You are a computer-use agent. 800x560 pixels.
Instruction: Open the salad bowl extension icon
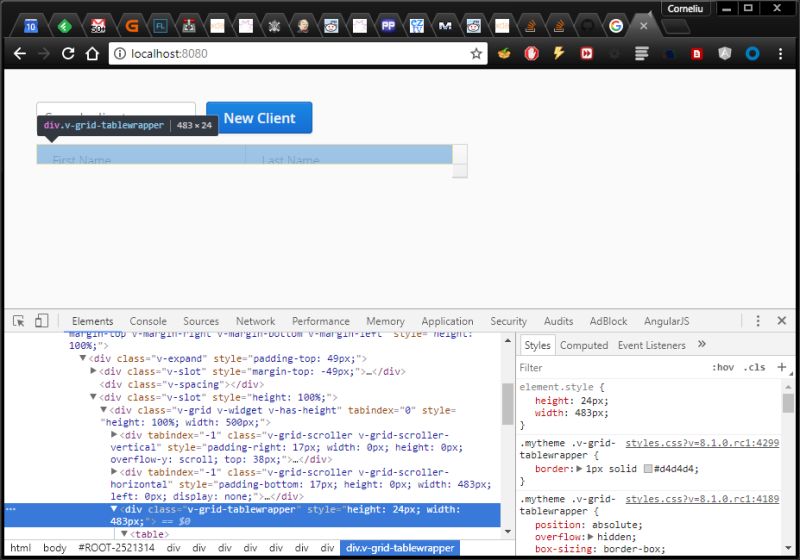click(504, 54)
